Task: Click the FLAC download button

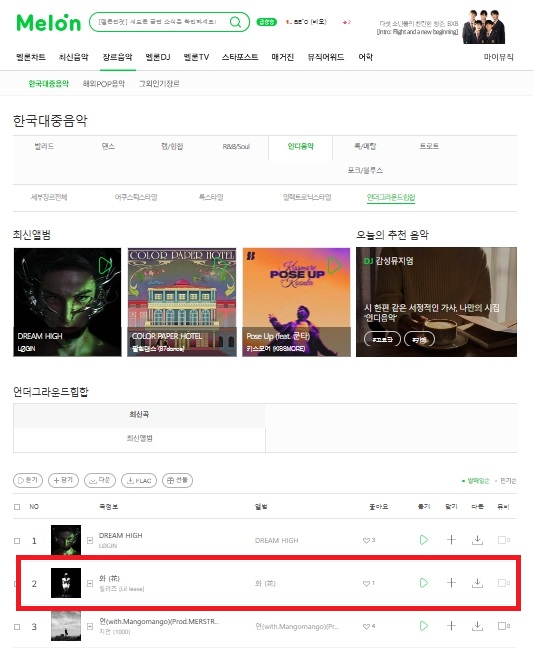Action: pos(139,480)
